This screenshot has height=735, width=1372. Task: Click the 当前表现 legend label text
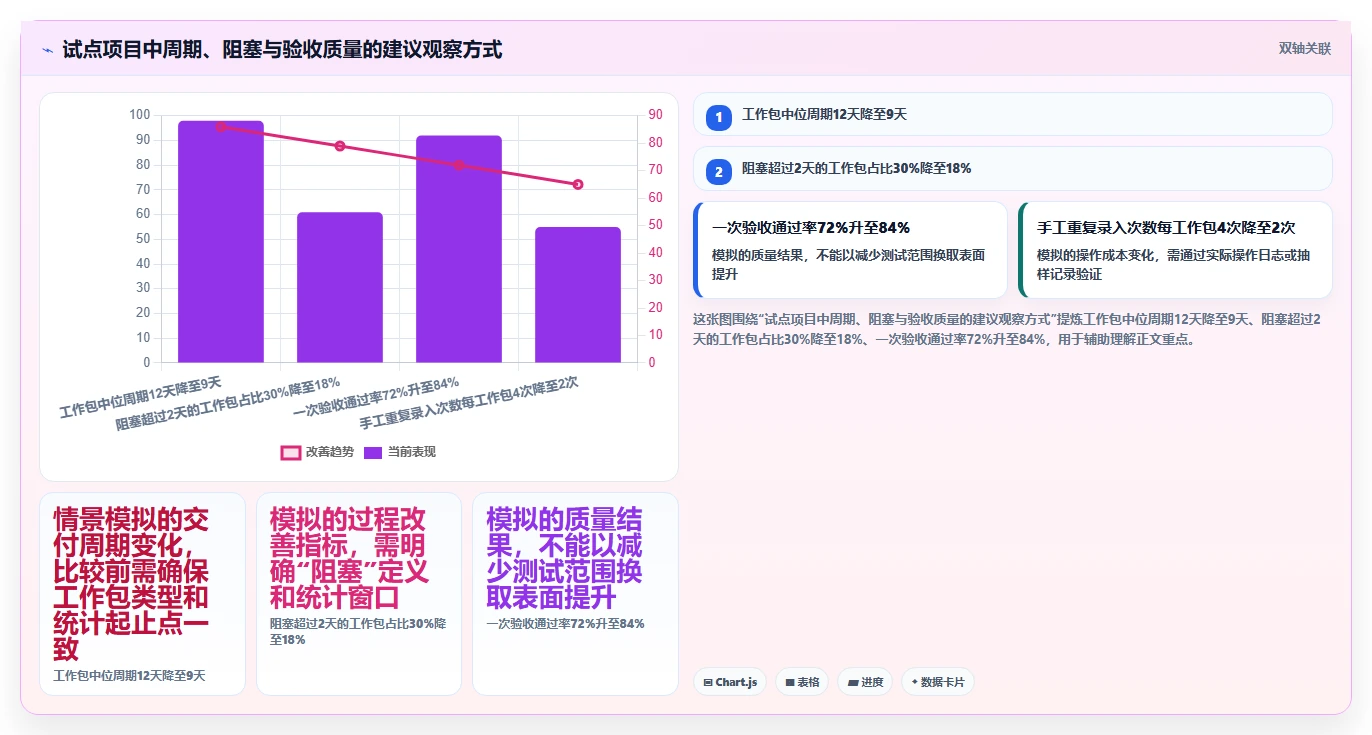[x=412, y=453]
